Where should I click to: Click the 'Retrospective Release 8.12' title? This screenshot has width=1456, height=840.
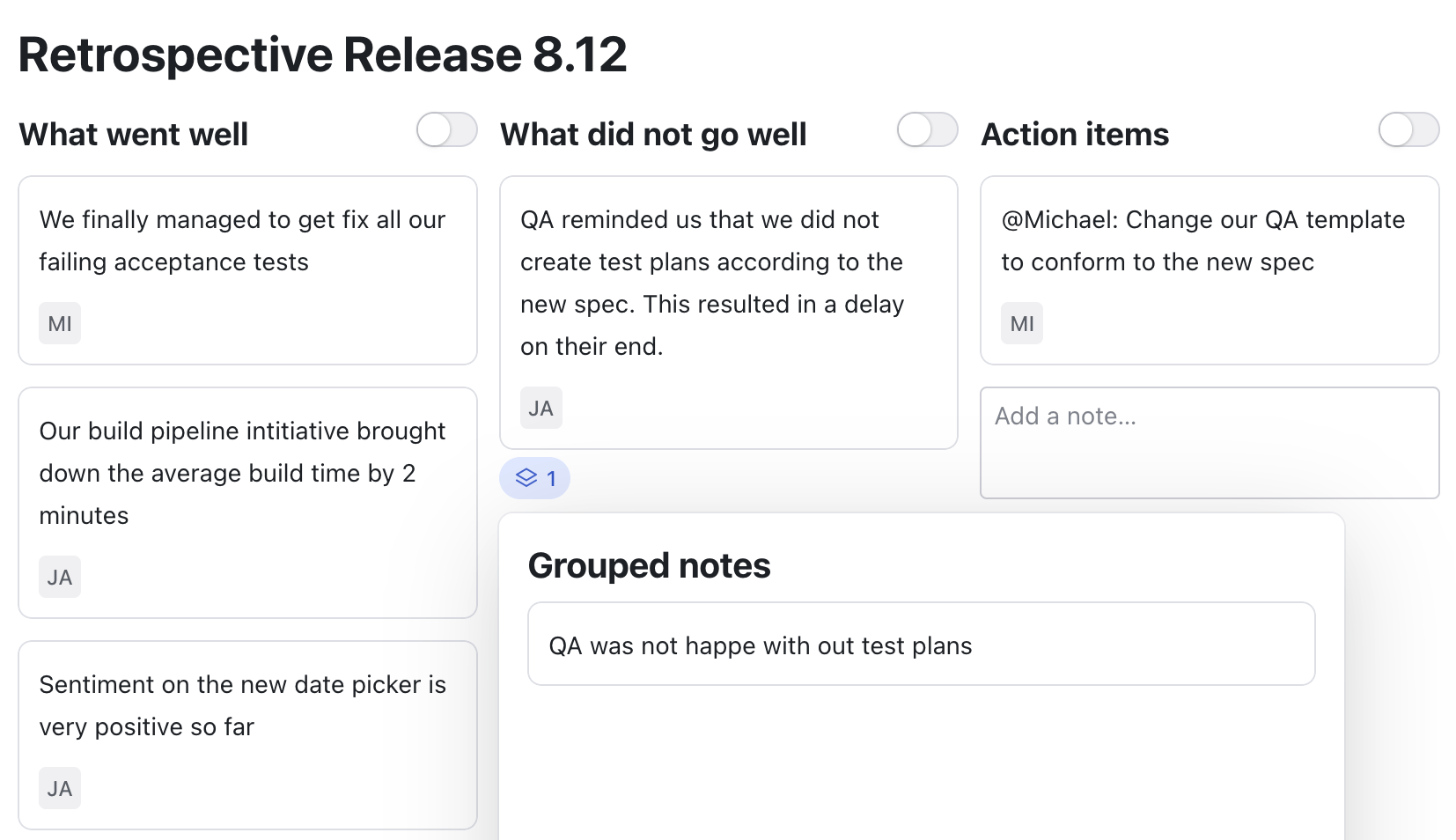322,55
